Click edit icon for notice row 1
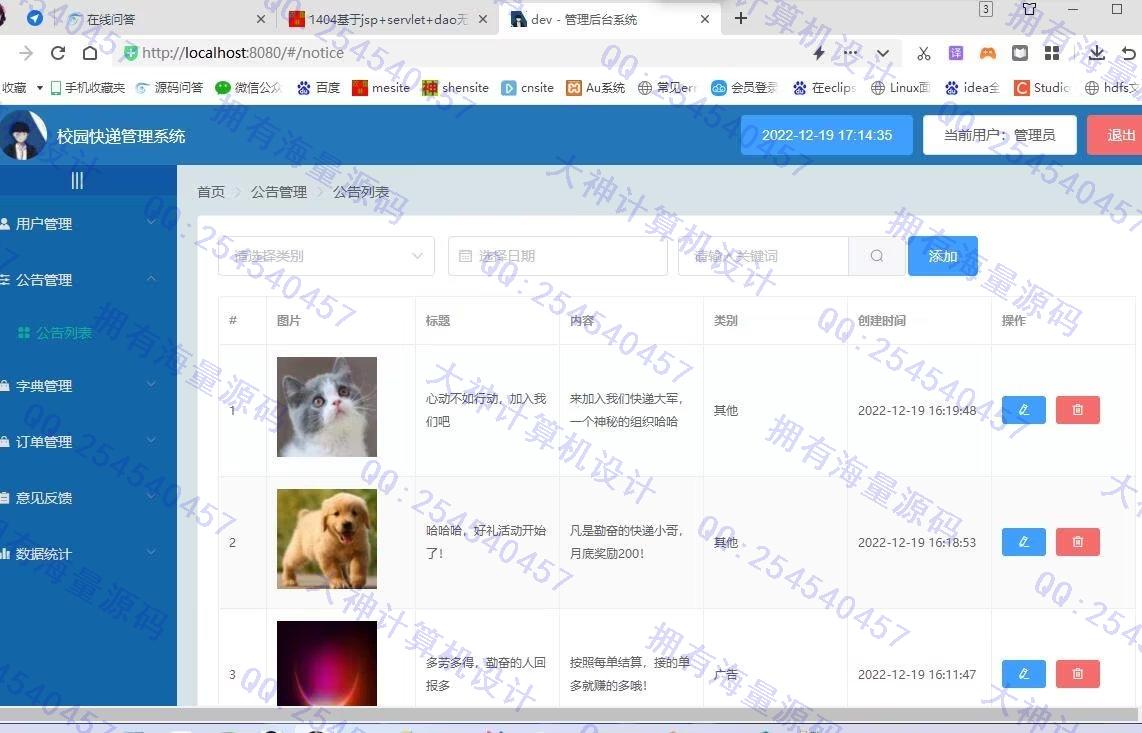This screenshot has height=733, width=1142. 1023,410
